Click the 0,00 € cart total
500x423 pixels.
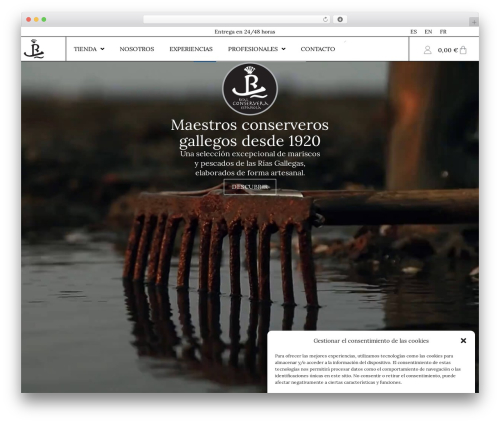point(448,50)
